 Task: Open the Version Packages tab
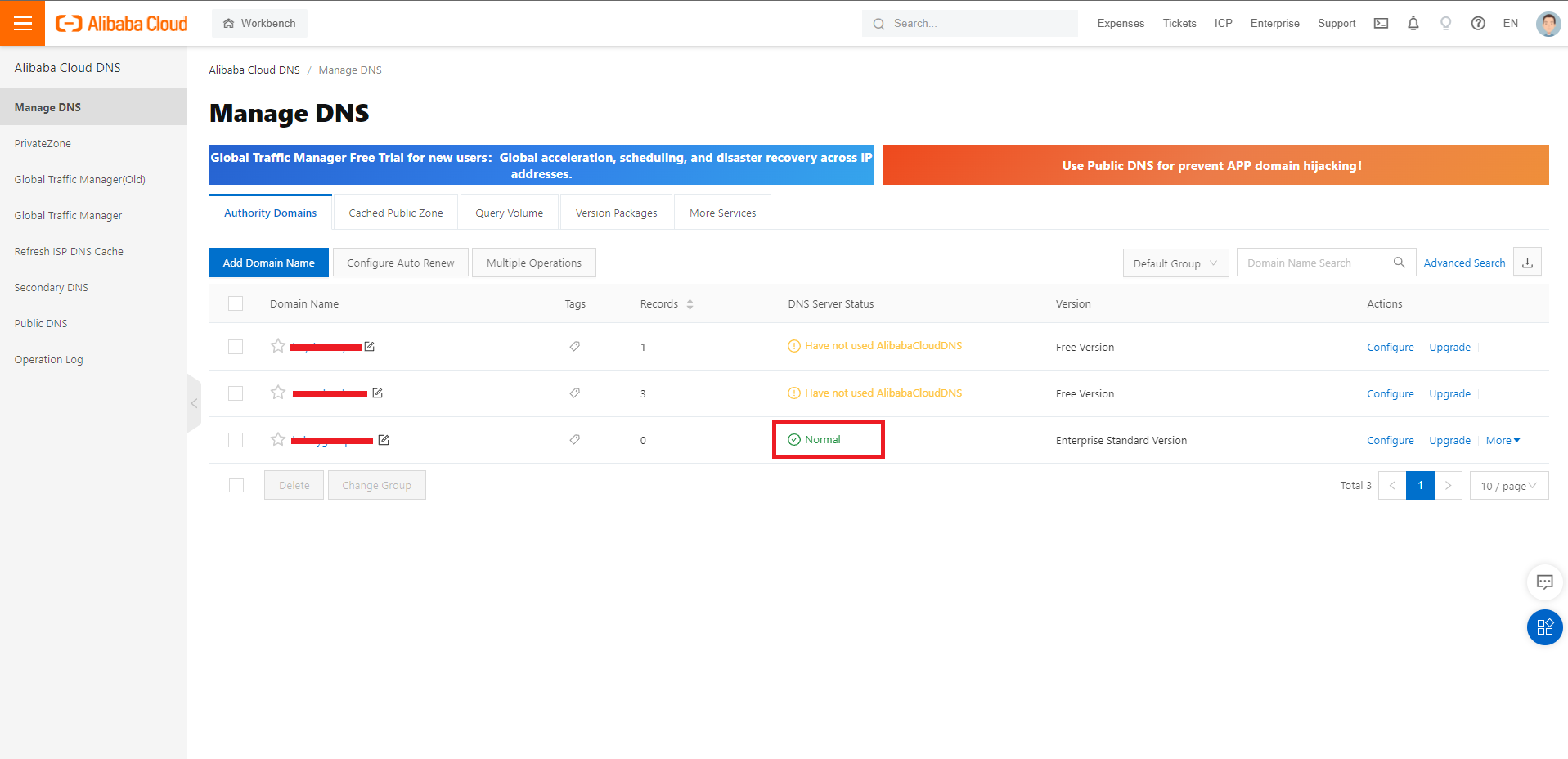616,213
